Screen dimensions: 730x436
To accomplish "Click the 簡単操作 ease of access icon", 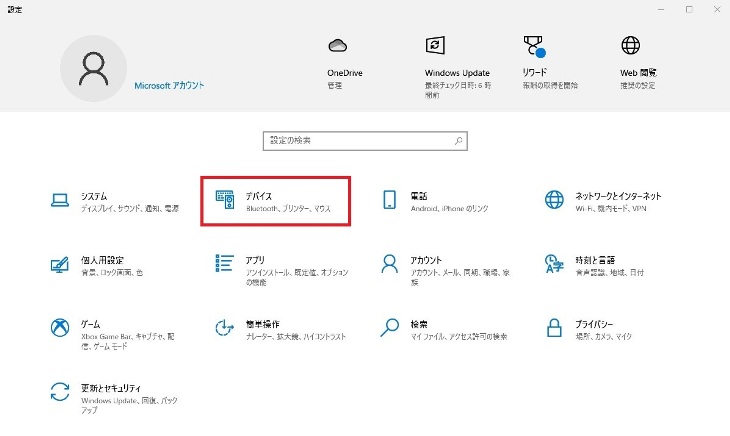I will click(224, 327).
